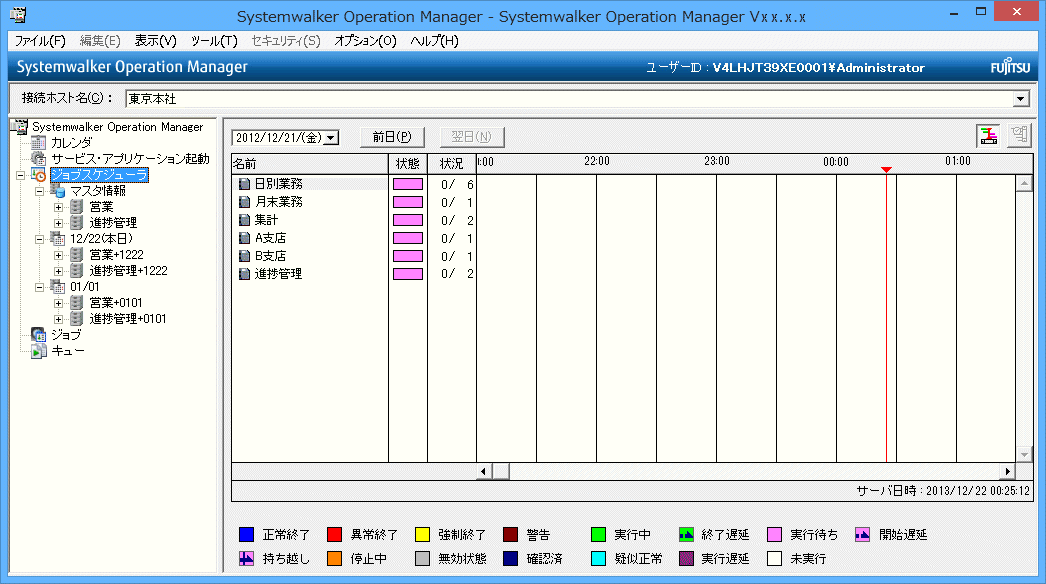Click the horizontal scrollbar left arrow

pos(484,472)
